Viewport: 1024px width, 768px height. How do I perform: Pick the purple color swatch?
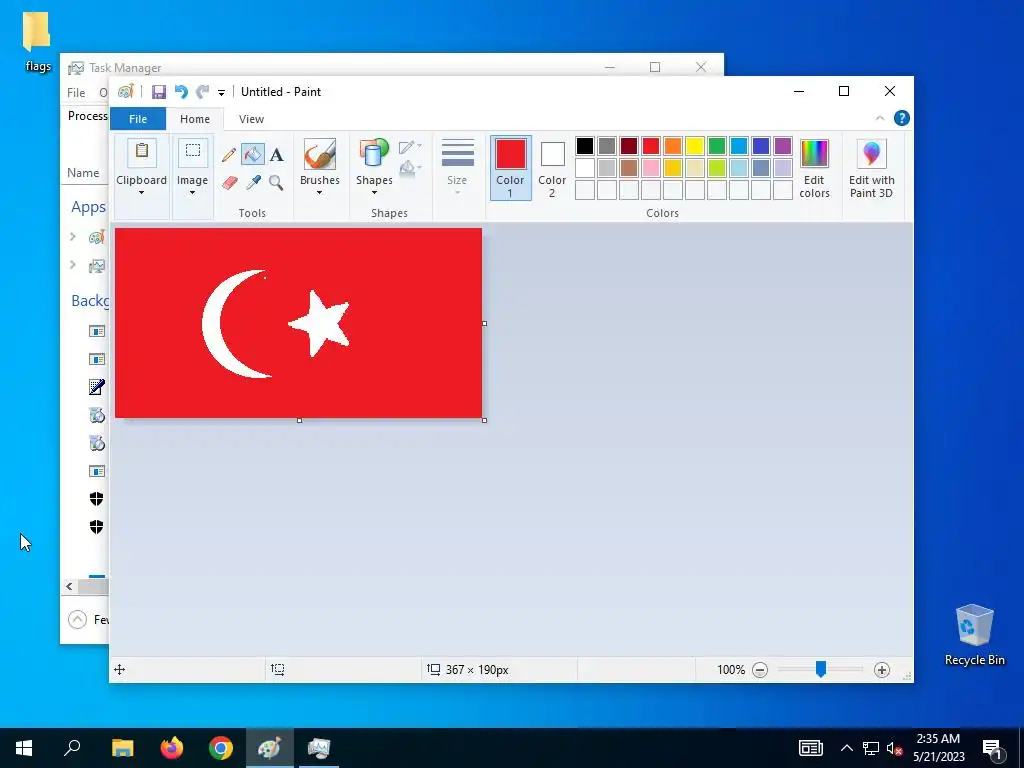783,146
